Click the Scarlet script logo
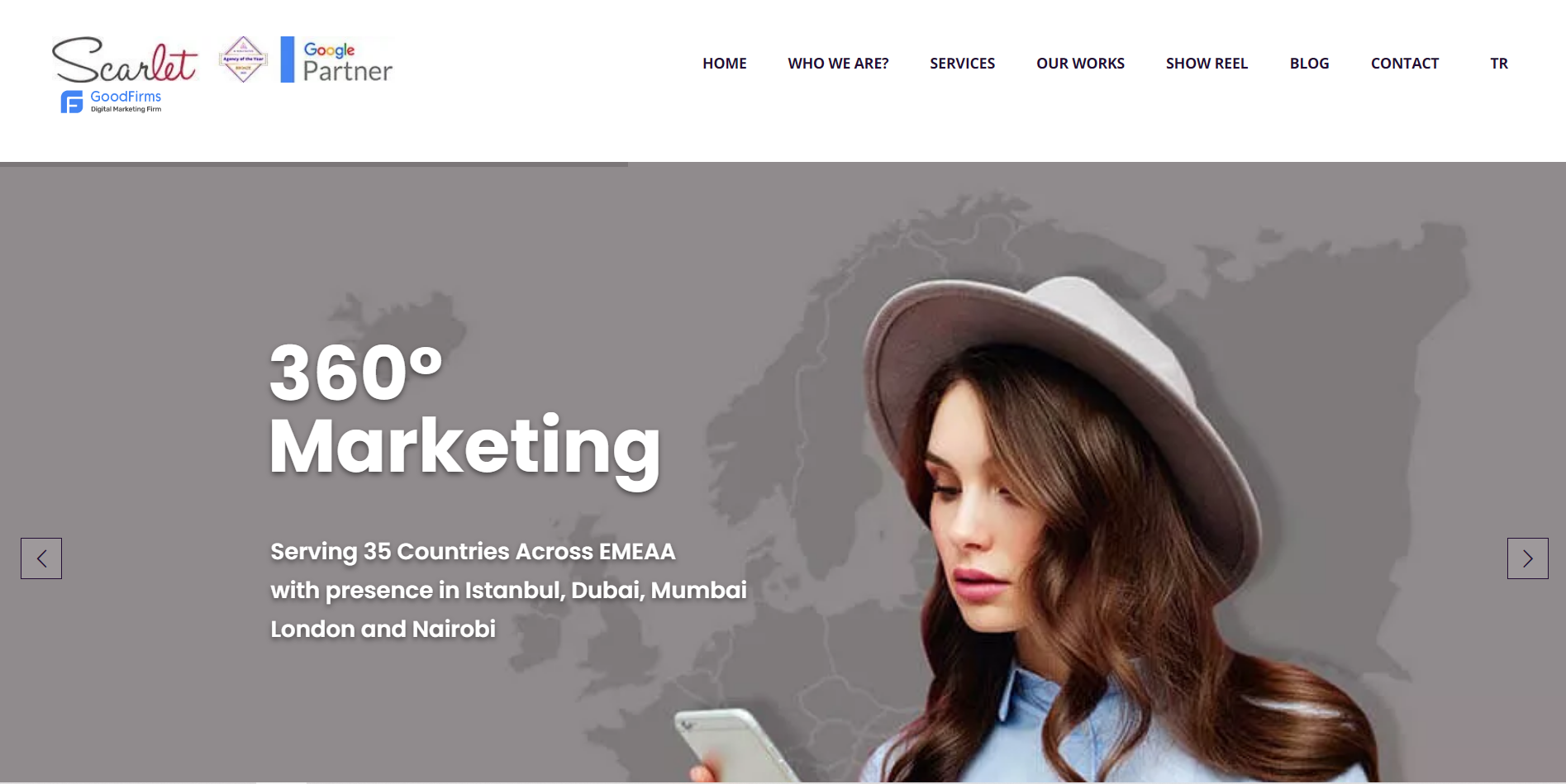Image resolution: width=1566 pixels, height=784 pixels. (x=125, y=60)
